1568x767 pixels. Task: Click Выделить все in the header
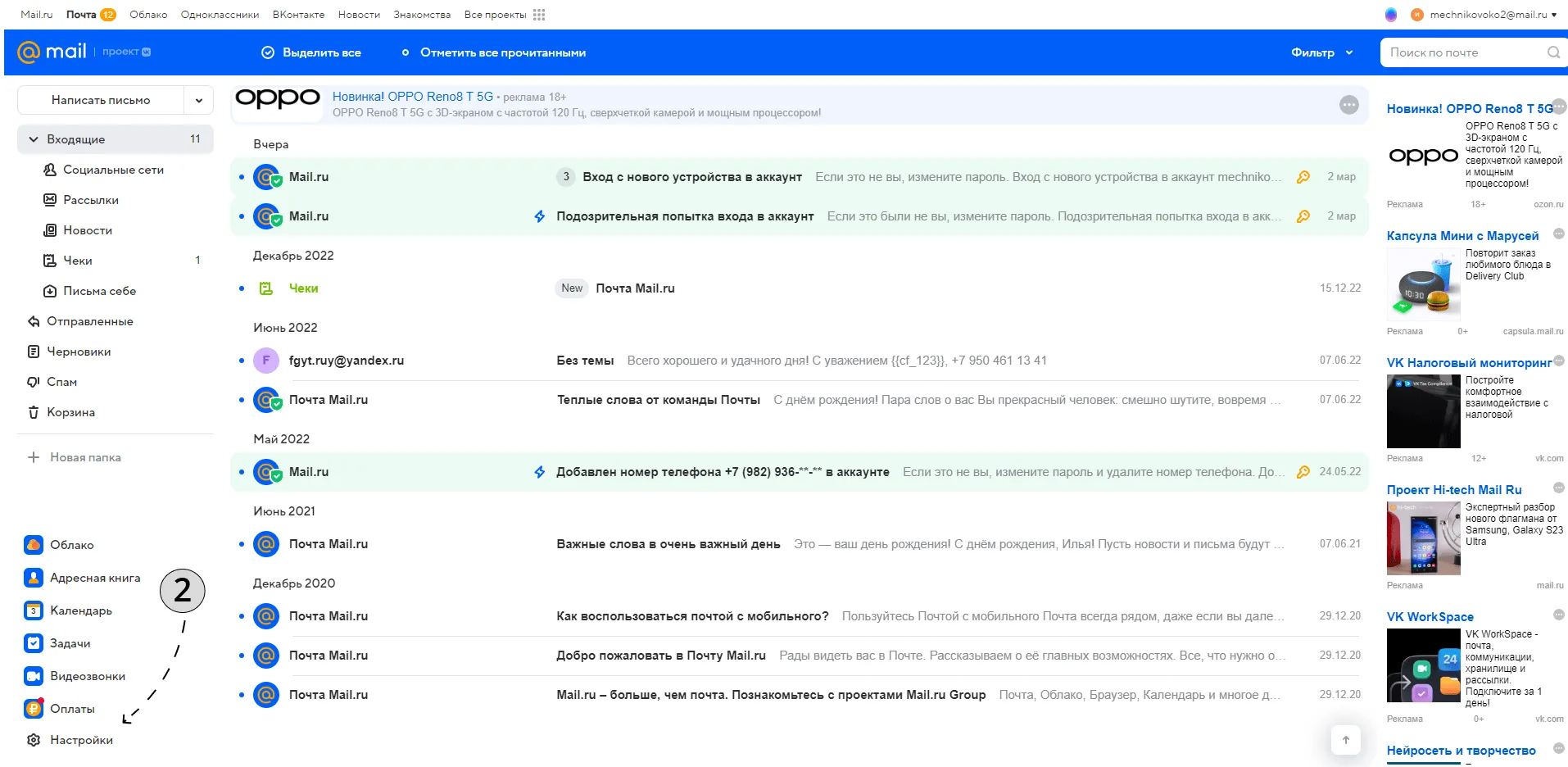pos(311,52)
